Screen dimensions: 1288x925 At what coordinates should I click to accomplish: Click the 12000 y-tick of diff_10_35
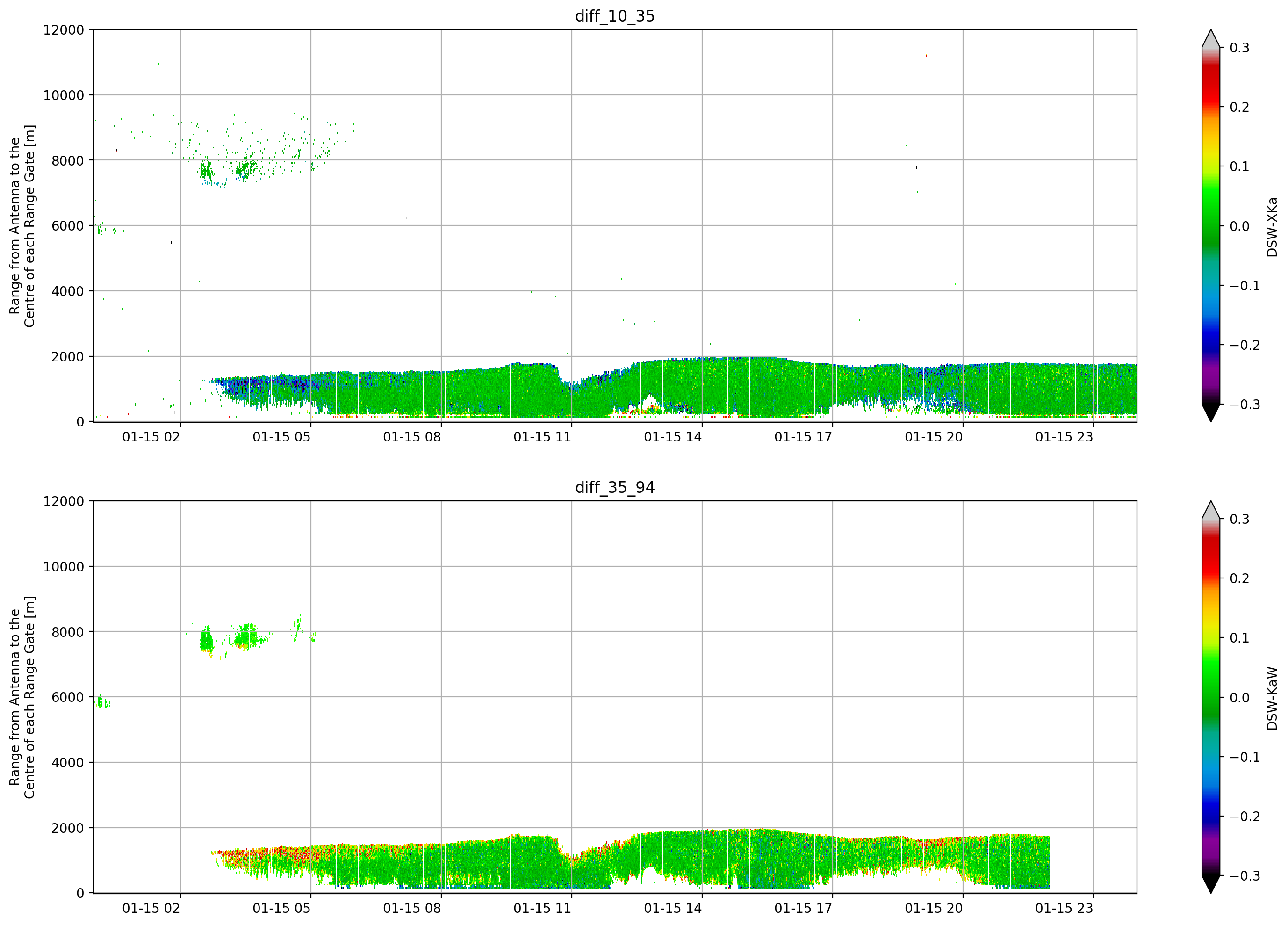[64, 30]
